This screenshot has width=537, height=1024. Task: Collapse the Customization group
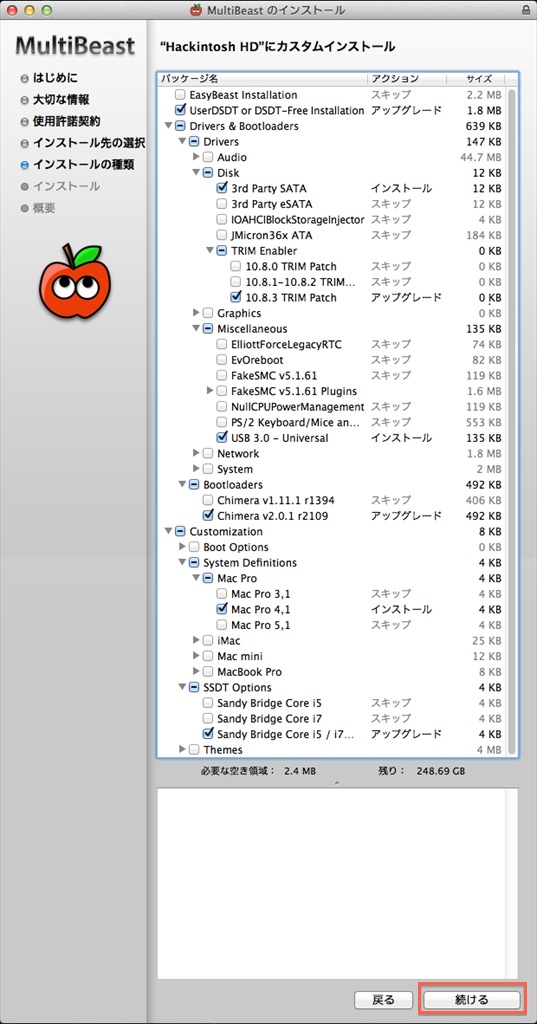coord(169,532)
